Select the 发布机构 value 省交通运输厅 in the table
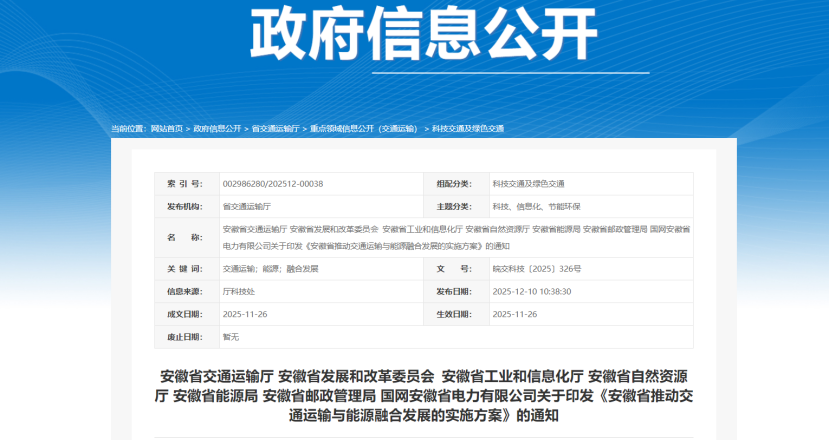The image size is (829, 441). click(246, 206)
